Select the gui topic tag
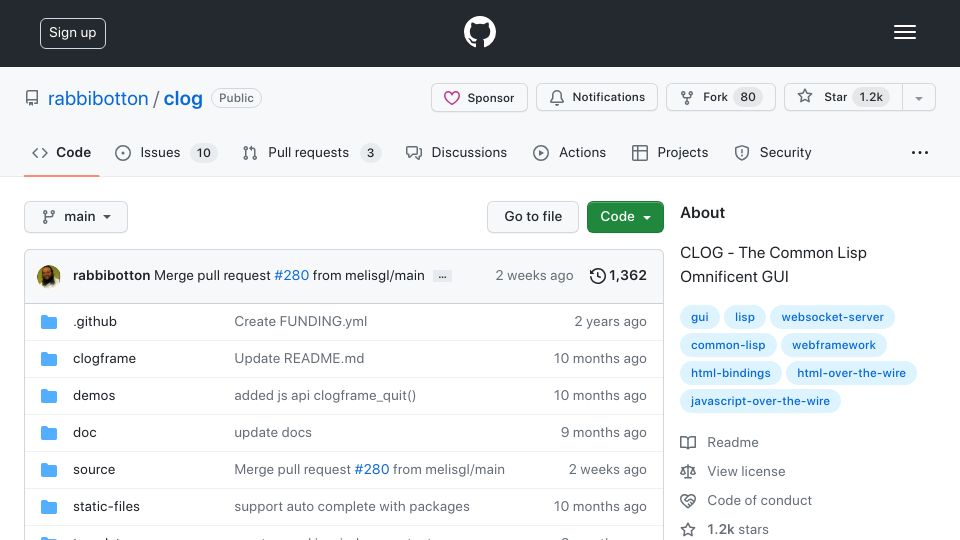This screenshot has width=960, height=540. [700, 317]
